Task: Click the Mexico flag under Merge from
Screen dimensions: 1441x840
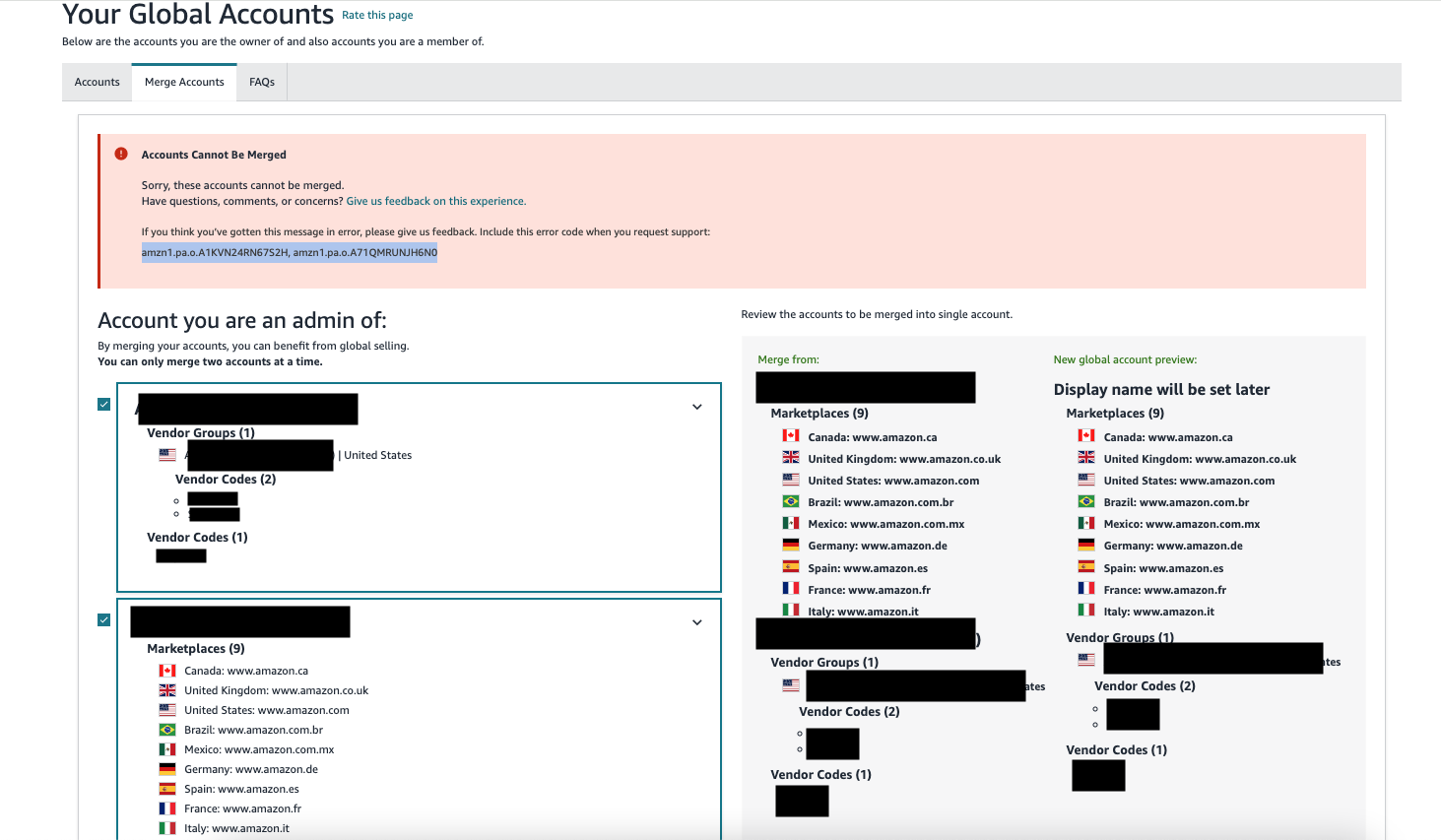Action: pos(791,523)
